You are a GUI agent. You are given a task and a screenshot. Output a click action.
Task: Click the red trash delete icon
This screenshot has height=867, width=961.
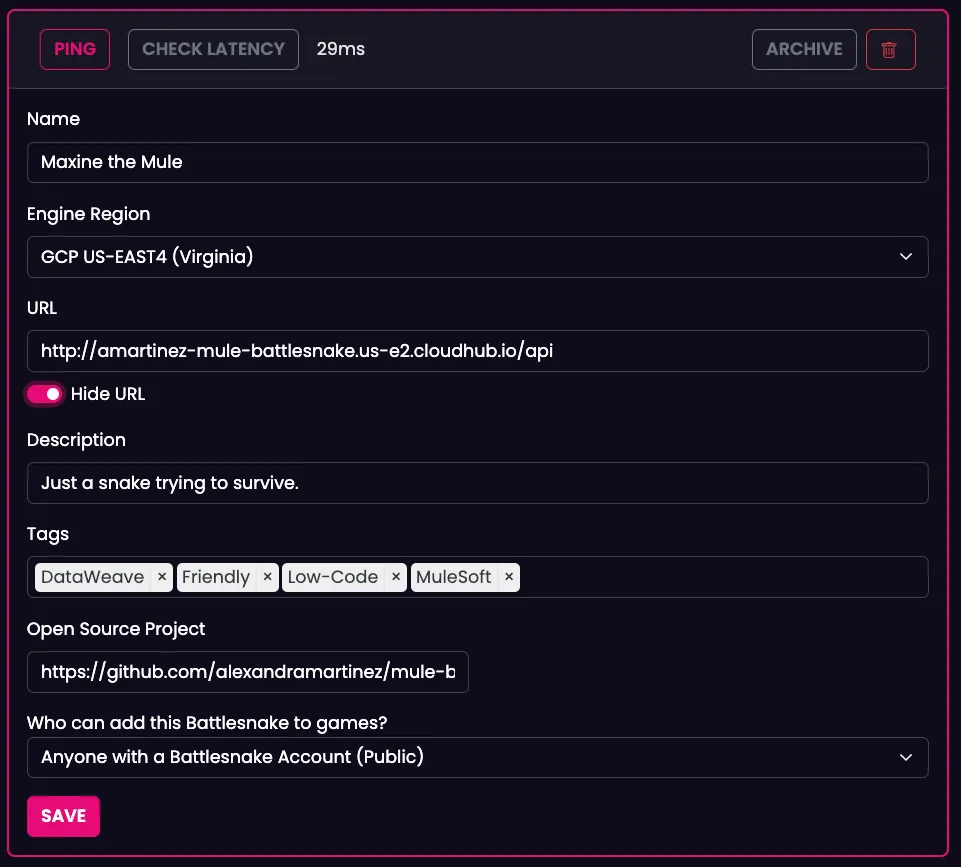pyautogui.click(x=890, y=50)
